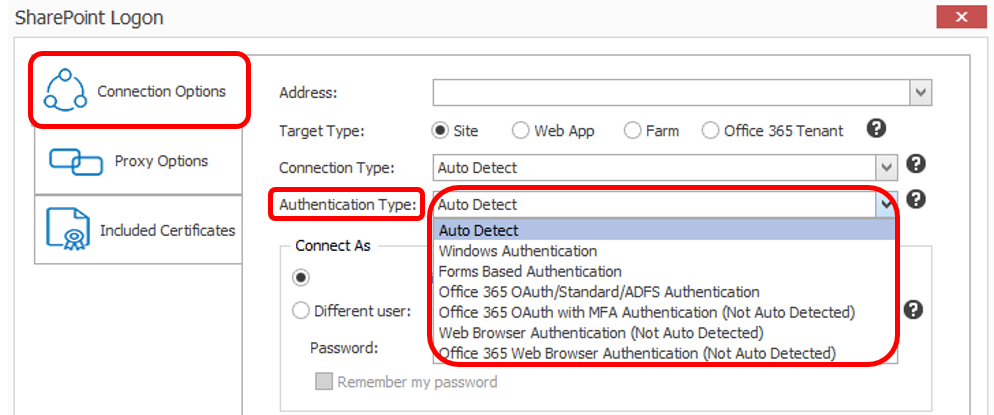Choose Office 365 Tenant target type
Screen dimensions: 994x415
pos(710,131)
